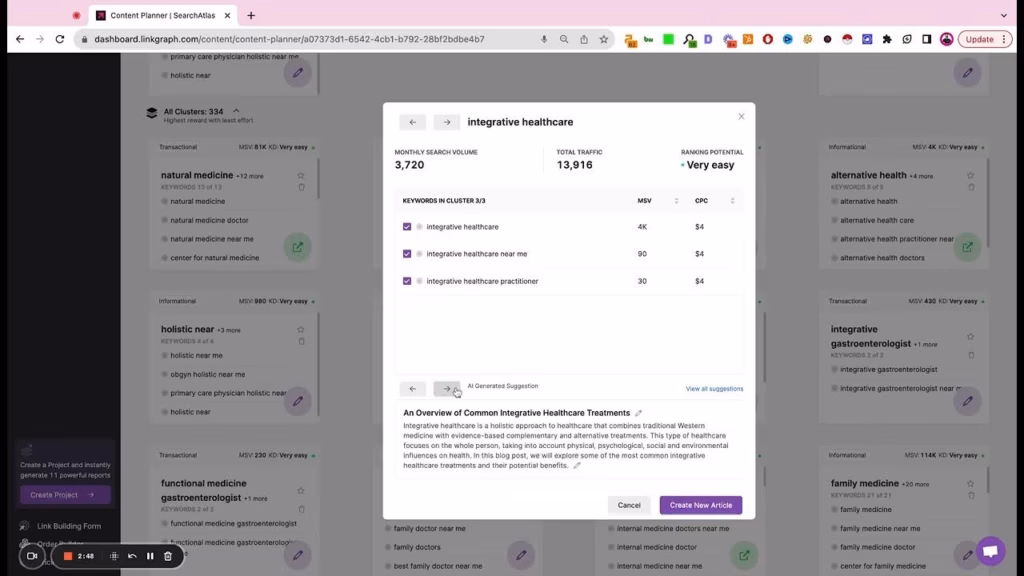Image resolution: width=1024 pixels, height=576 pixels.
Task: Star the functional medicine gastroenterologist cluster
Action: click(301, 490)
